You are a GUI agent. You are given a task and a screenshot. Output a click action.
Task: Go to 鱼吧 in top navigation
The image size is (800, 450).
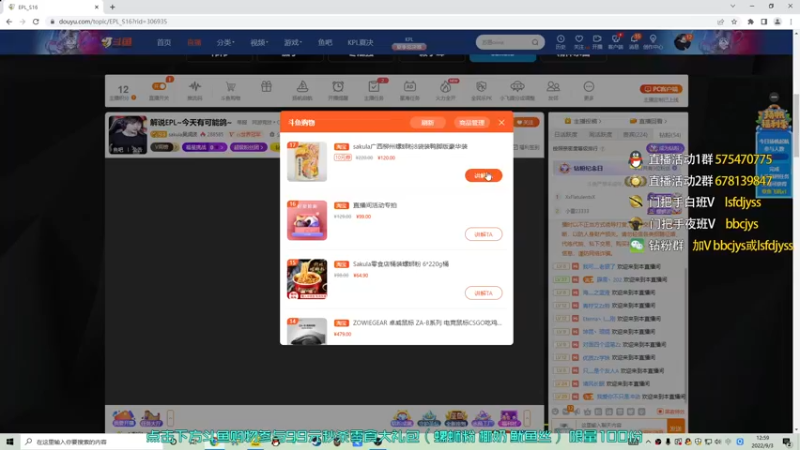click(x=325, y=42)
